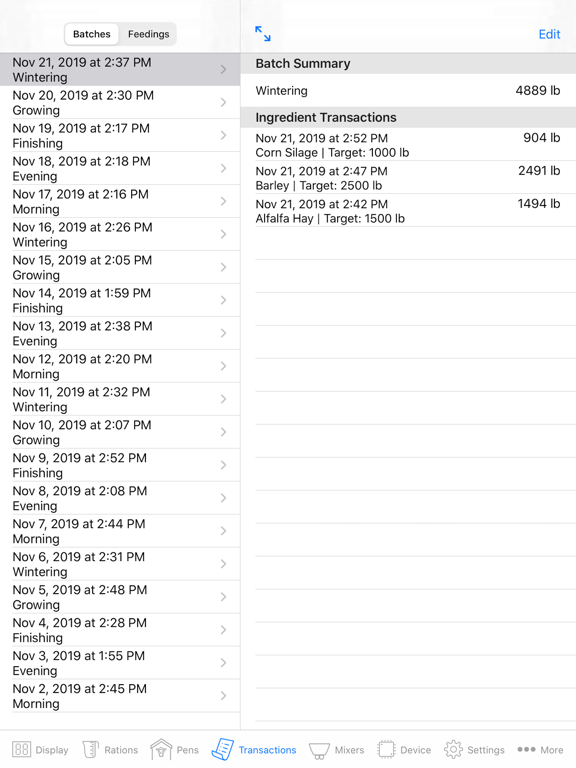Expand the Nov 16, 2019 Wintering batch chevron
Image resolution: width=576 pixels, height=768 pixels.
[x=223, y=234]
